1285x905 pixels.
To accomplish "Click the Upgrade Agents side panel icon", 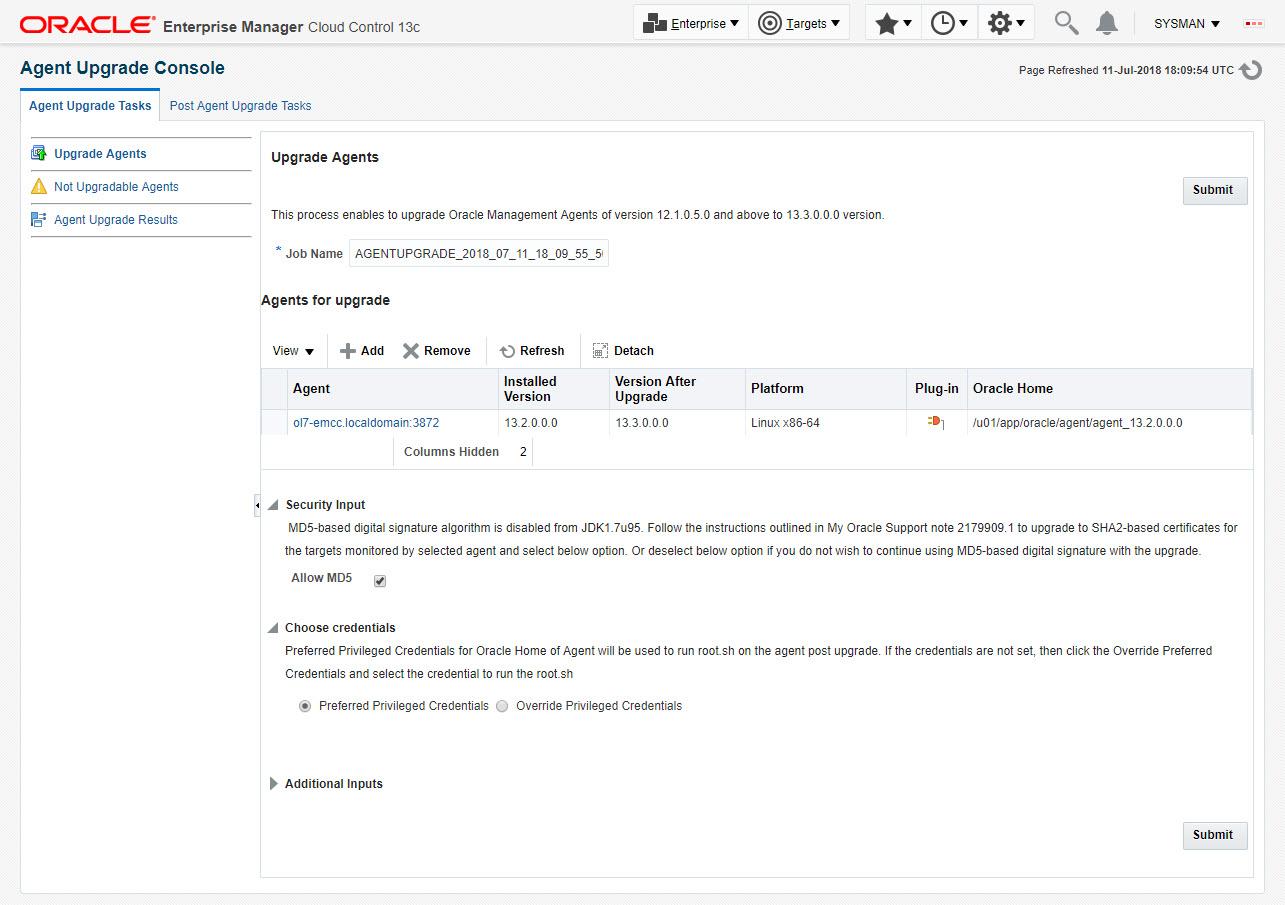I will click(39, 153).
